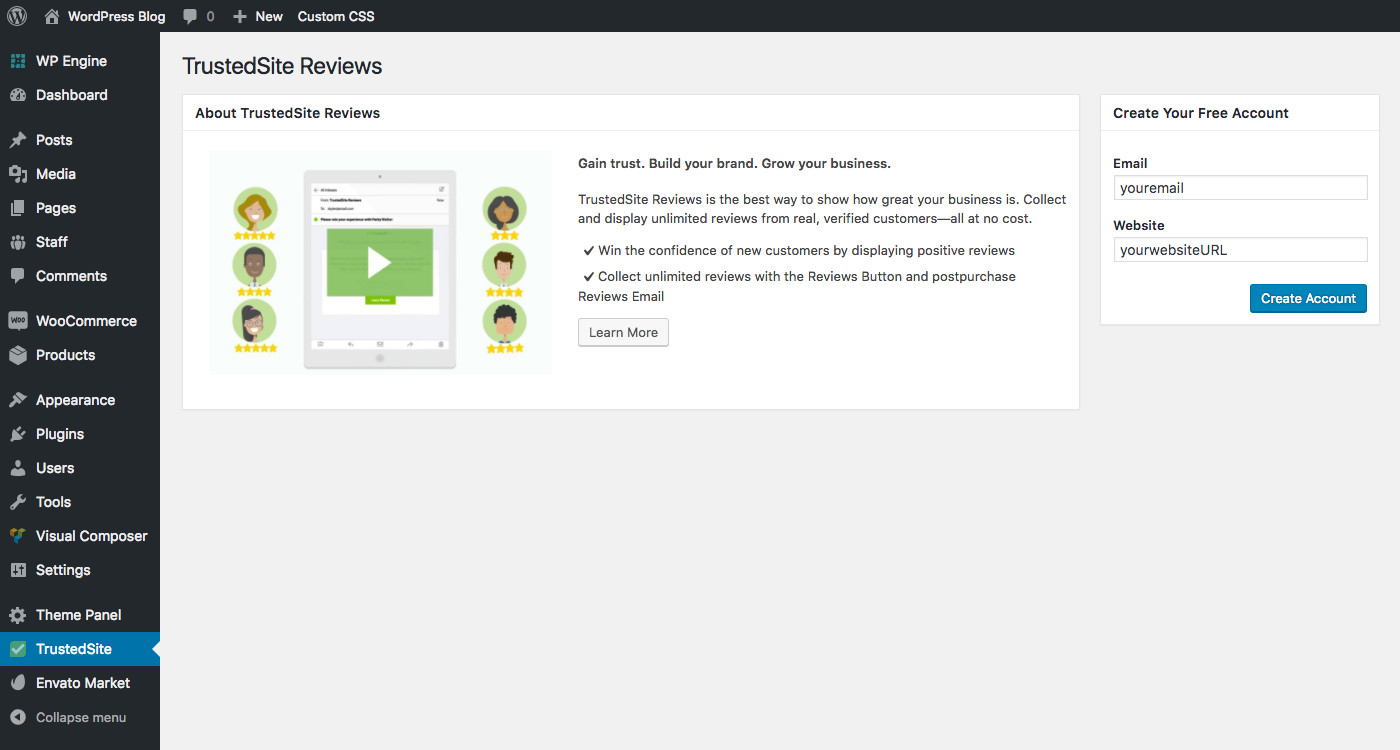Open the Visual Composer menu label
This screenshot has height=750, width=1400.
tap(92, 536)
